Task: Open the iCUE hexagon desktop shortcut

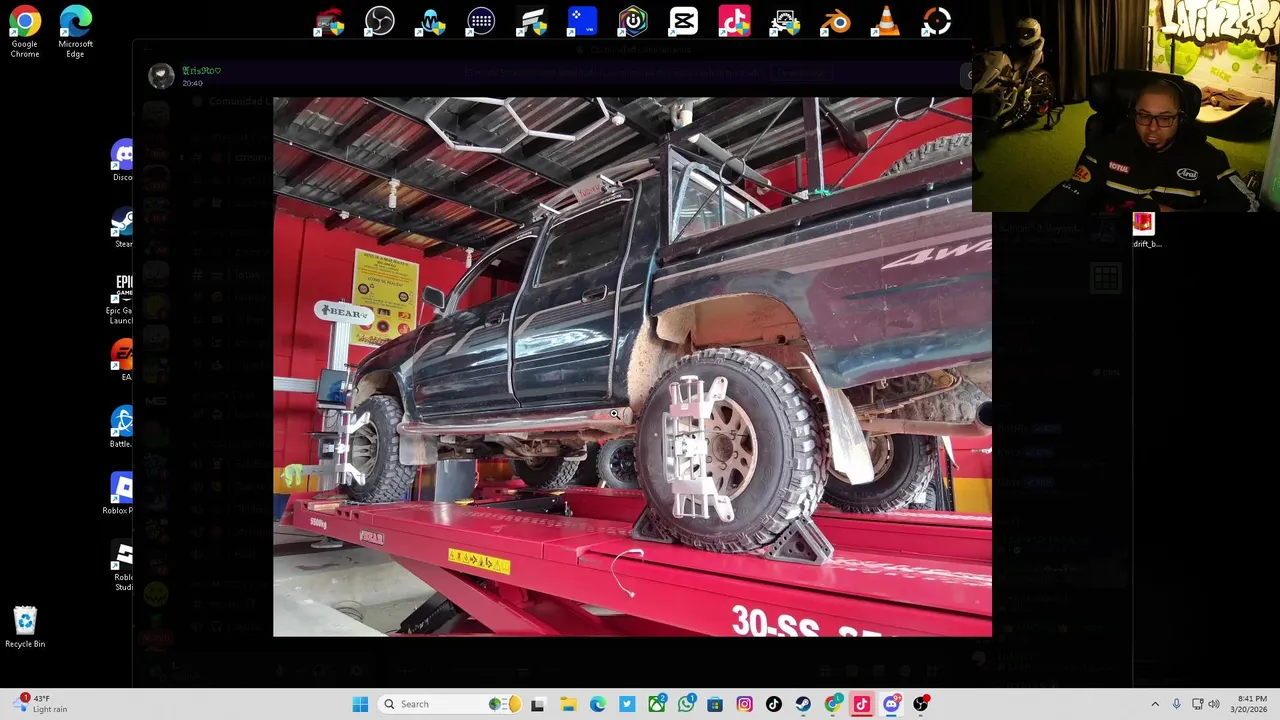Action: (x=633, y=21)
